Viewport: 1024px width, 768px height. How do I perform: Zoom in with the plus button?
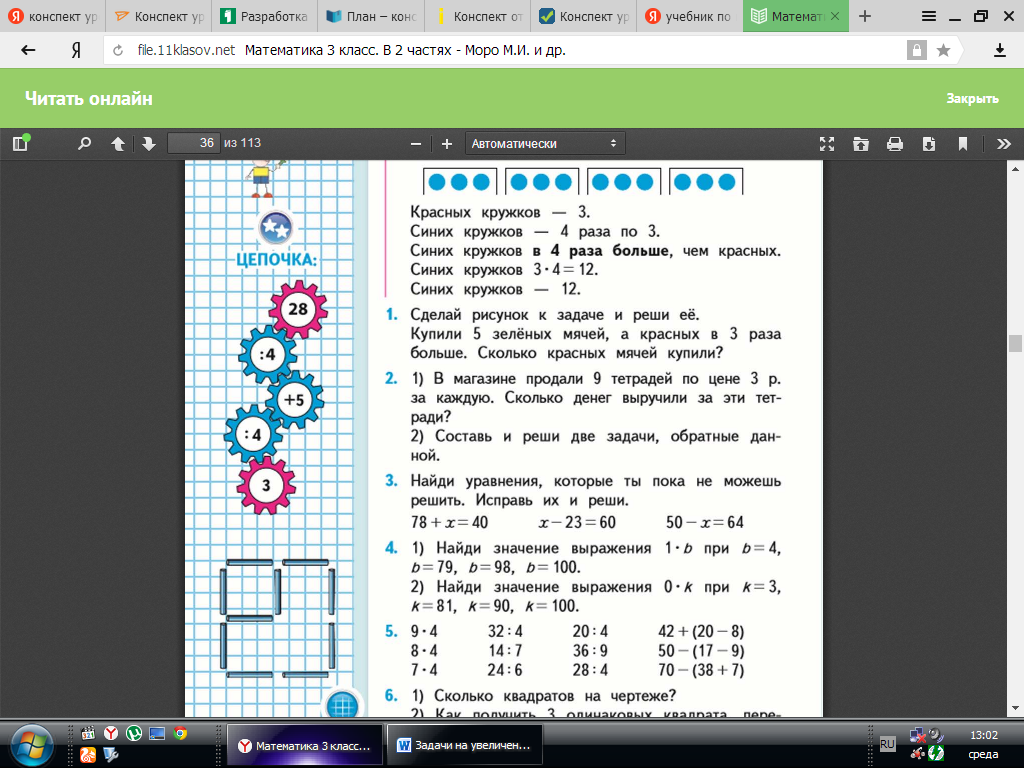coord(447,143)
